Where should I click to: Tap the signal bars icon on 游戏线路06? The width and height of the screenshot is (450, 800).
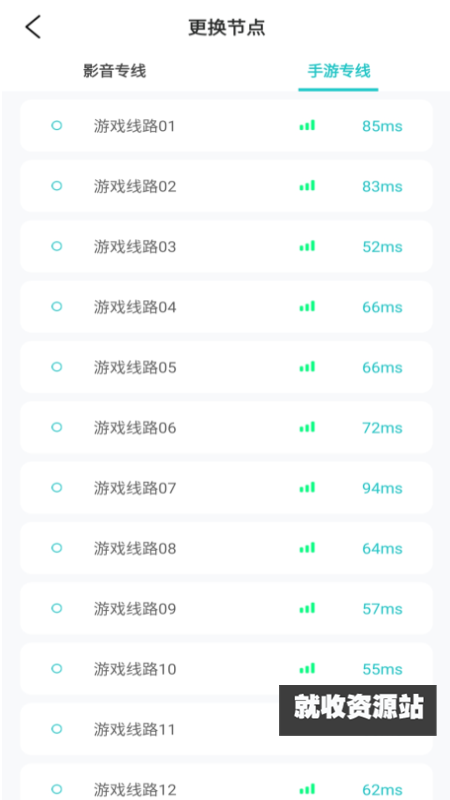click(x=307, y=427)
